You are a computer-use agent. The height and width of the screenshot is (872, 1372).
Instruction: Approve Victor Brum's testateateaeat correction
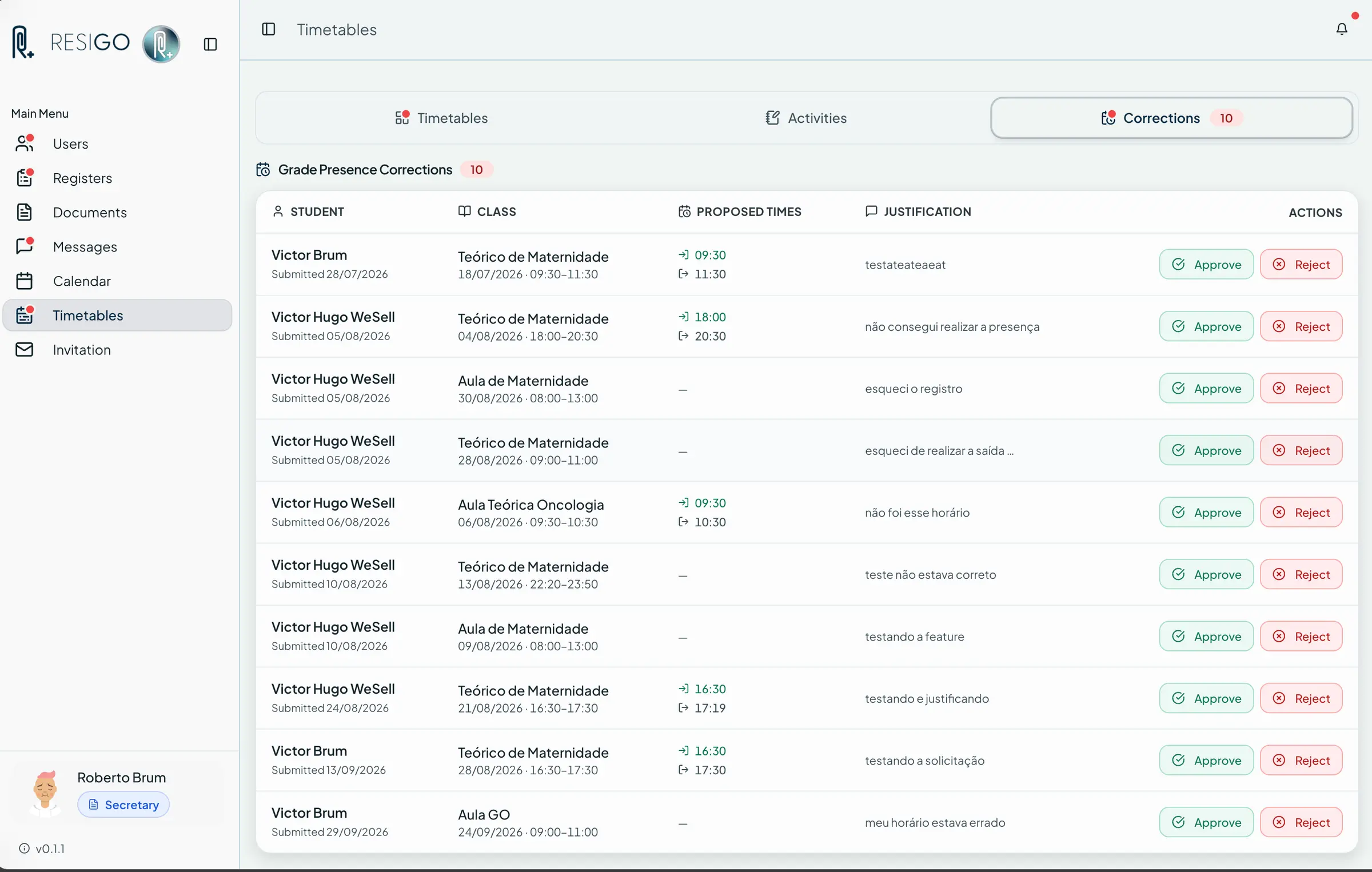pos(1206,265)
